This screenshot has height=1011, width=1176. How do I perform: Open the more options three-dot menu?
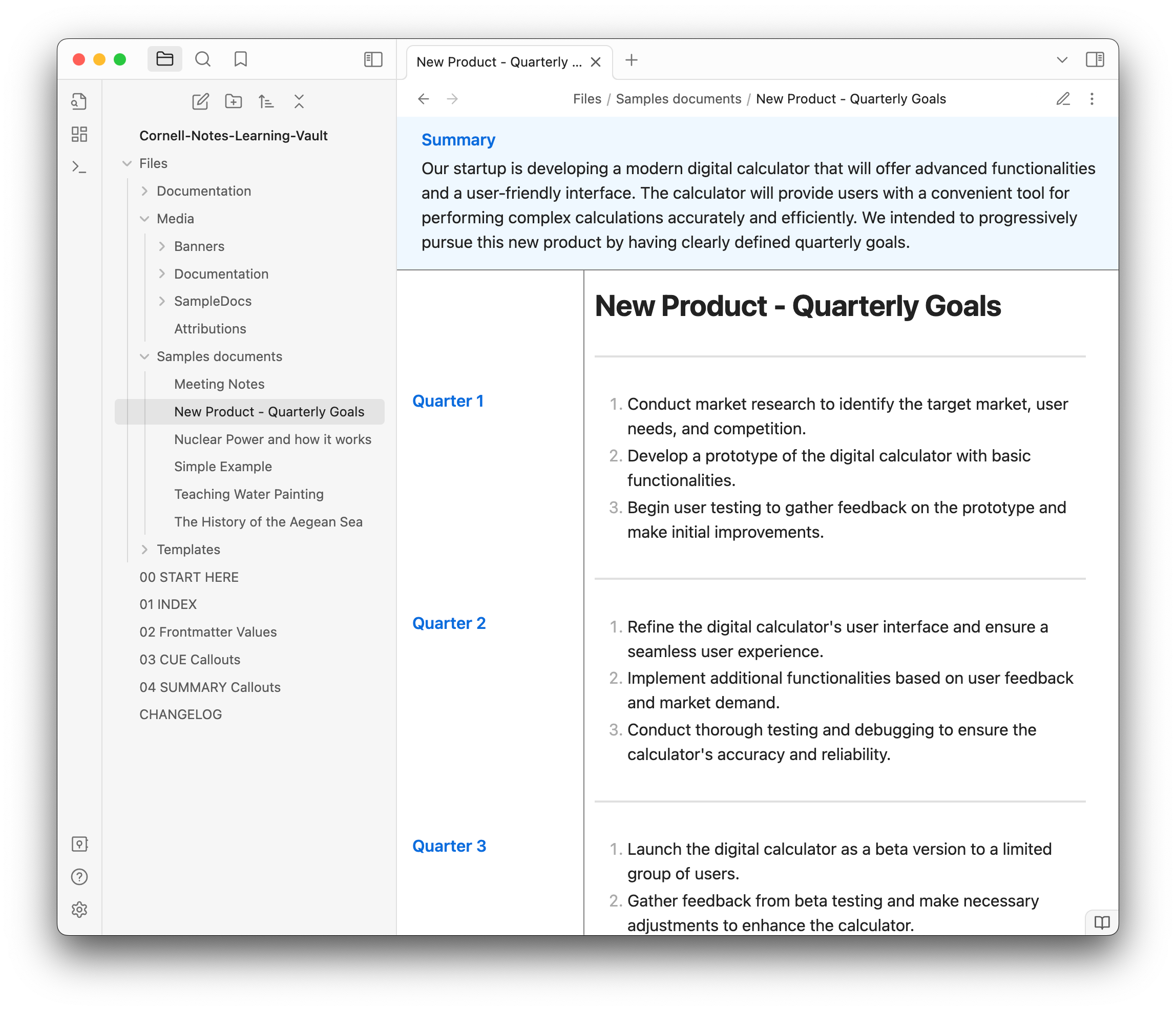point(1092,99)
